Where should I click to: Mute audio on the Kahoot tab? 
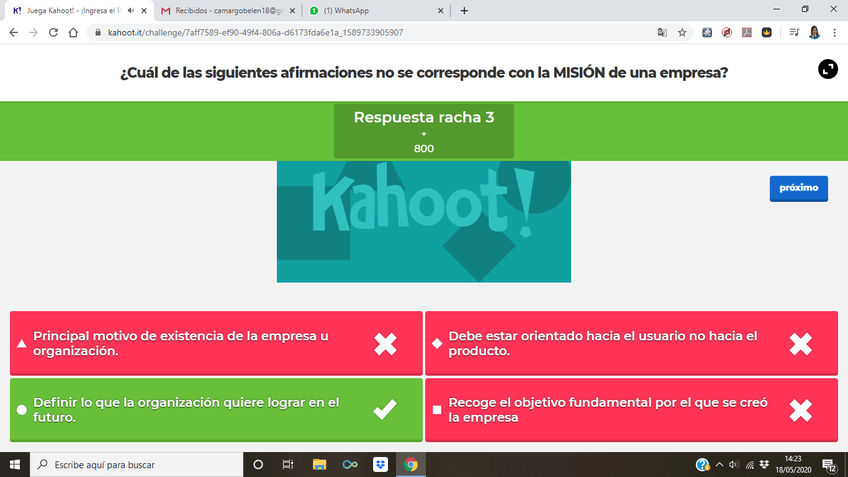click(131, 10)
